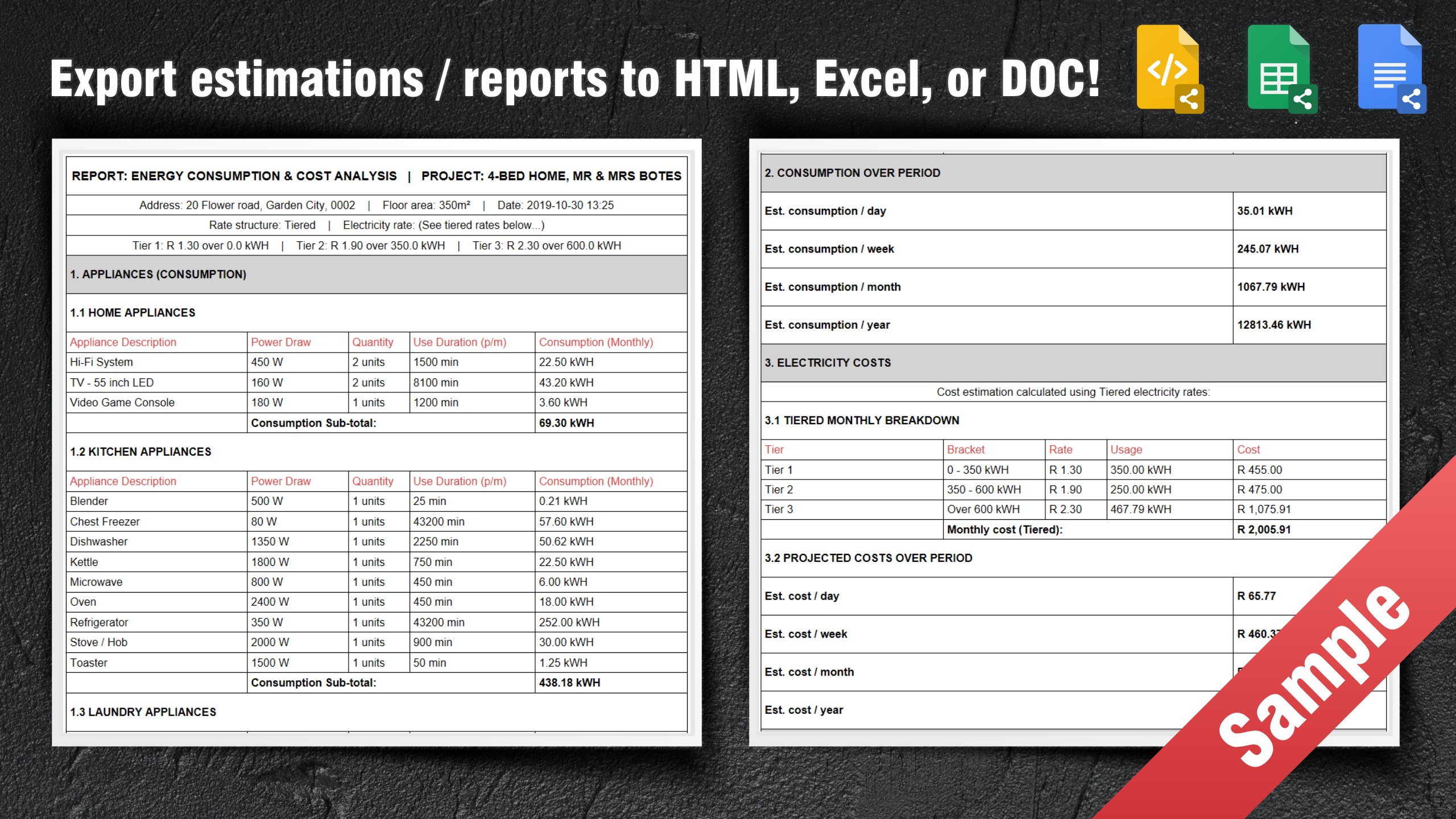This screenshot has width=1456, height=819.
Task: Click the Monthly cost (Tiered) total R 2,005.91
Action: 1263,530
